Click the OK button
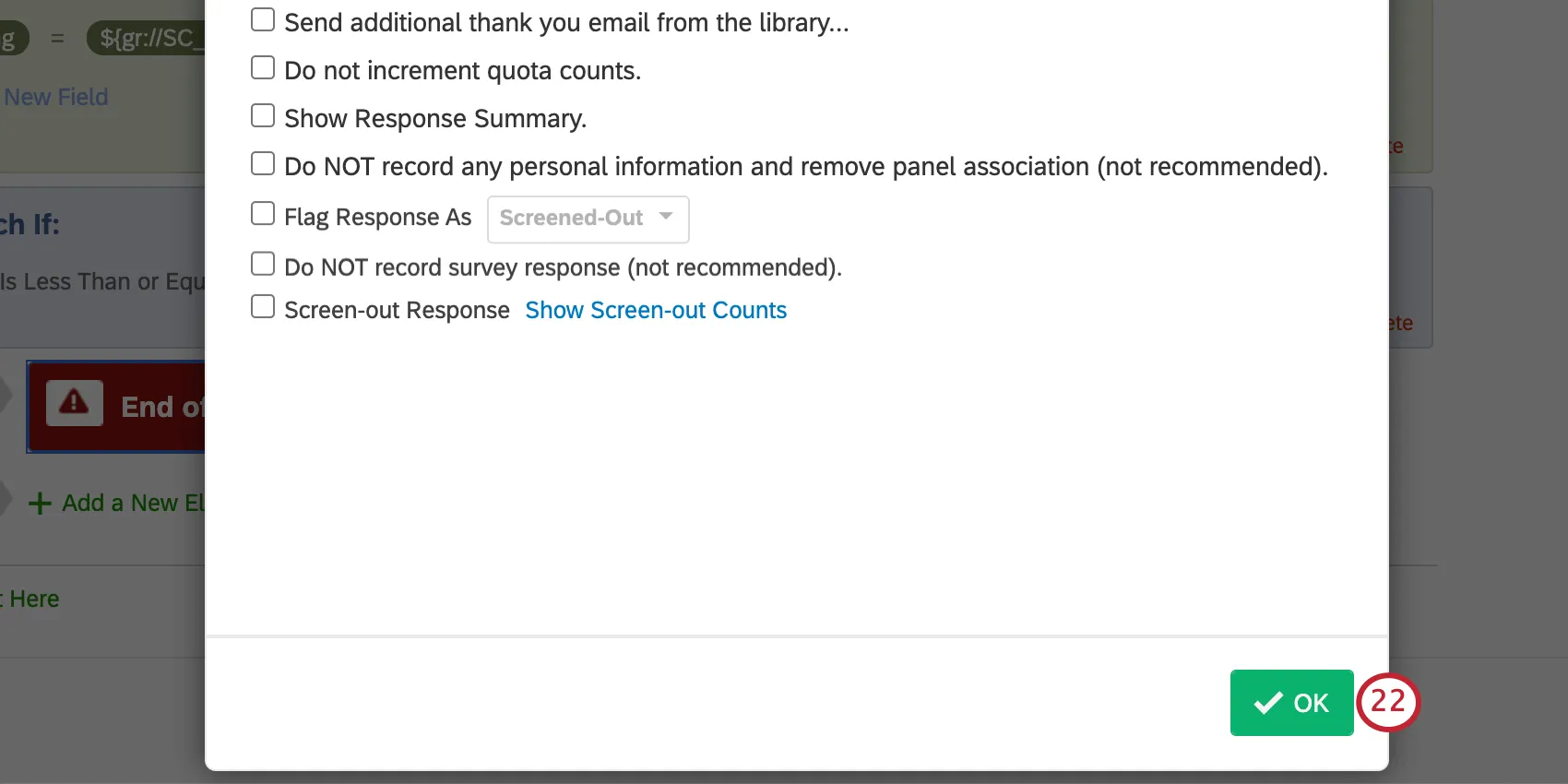The height and width of the screenshot is (784, 1568). click(x=1291, y=703)
